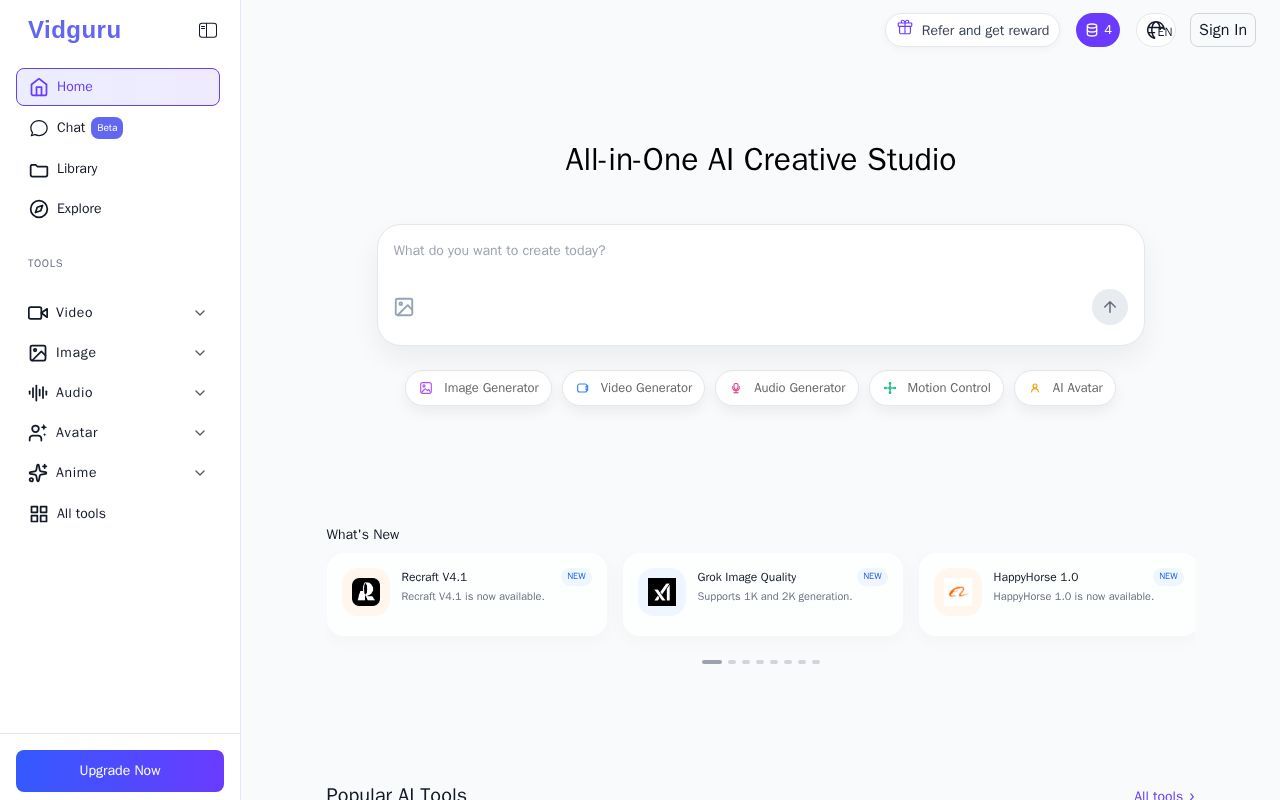The width and height of the screenshot is (1280, 800).
Task: Click the Anime sparkle icon in sidebar
Action: point(38,473)
